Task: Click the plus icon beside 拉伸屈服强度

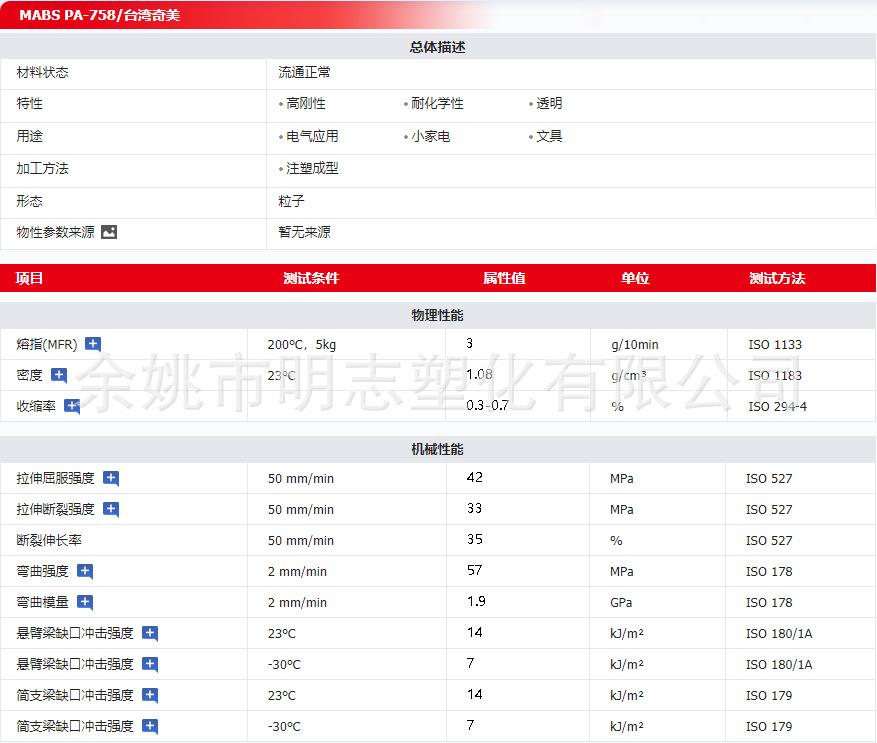Action: (111, 478)
